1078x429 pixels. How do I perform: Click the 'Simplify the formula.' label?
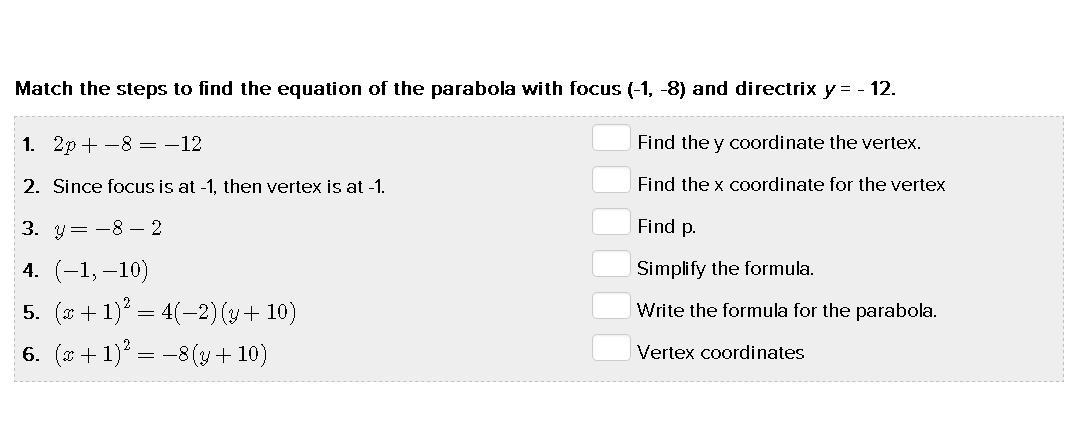pos(725,269)
